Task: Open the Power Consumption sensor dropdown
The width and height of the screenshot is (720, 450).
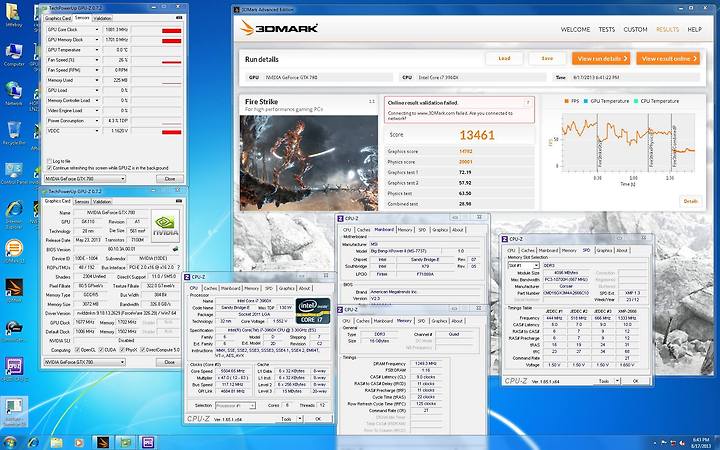Action: pyautogui.click(x=96, y=121)
